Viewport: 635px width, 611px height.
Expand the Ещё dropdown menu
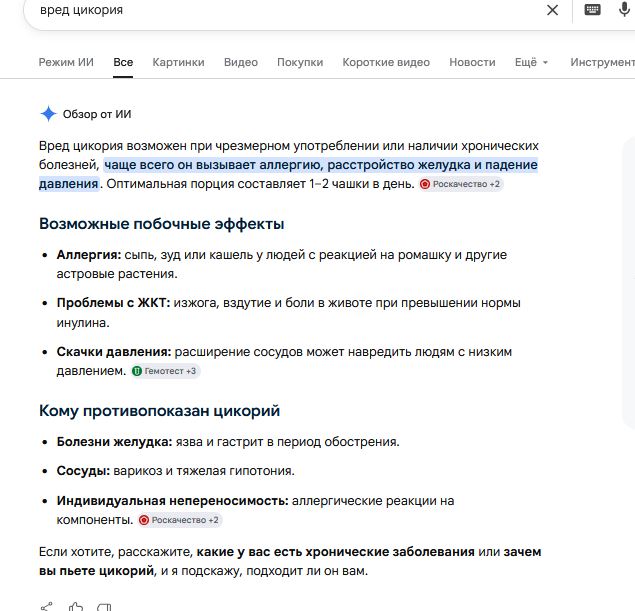(531, 62)
